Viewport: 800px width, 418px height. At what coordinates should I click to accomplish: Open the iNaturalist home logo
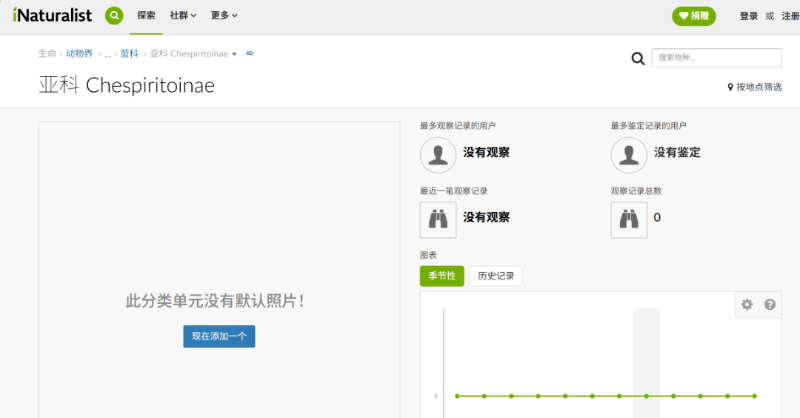[x=52, y=15]
